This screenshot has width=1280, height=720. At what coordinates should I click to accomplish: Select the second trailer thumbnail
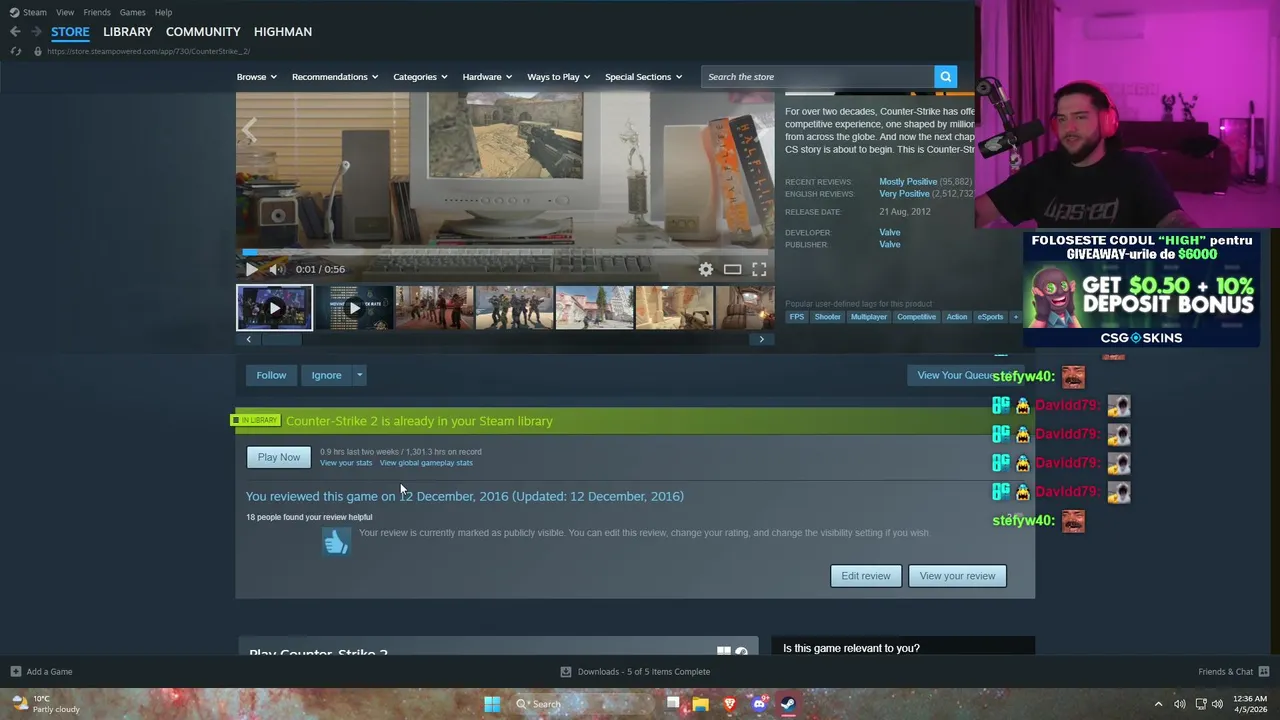coord(354,308)
